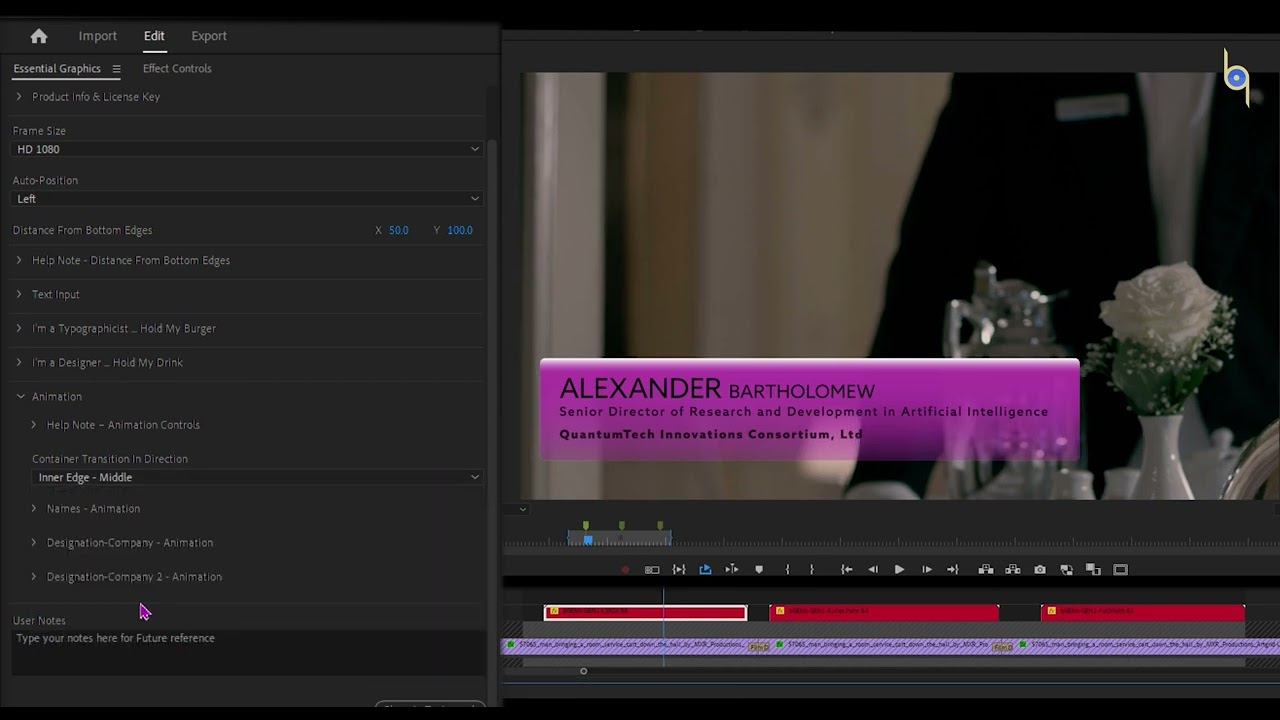Toggle the overlapping squares proxy icon
1280x720 pixels.
click(x=1093, y=570)
